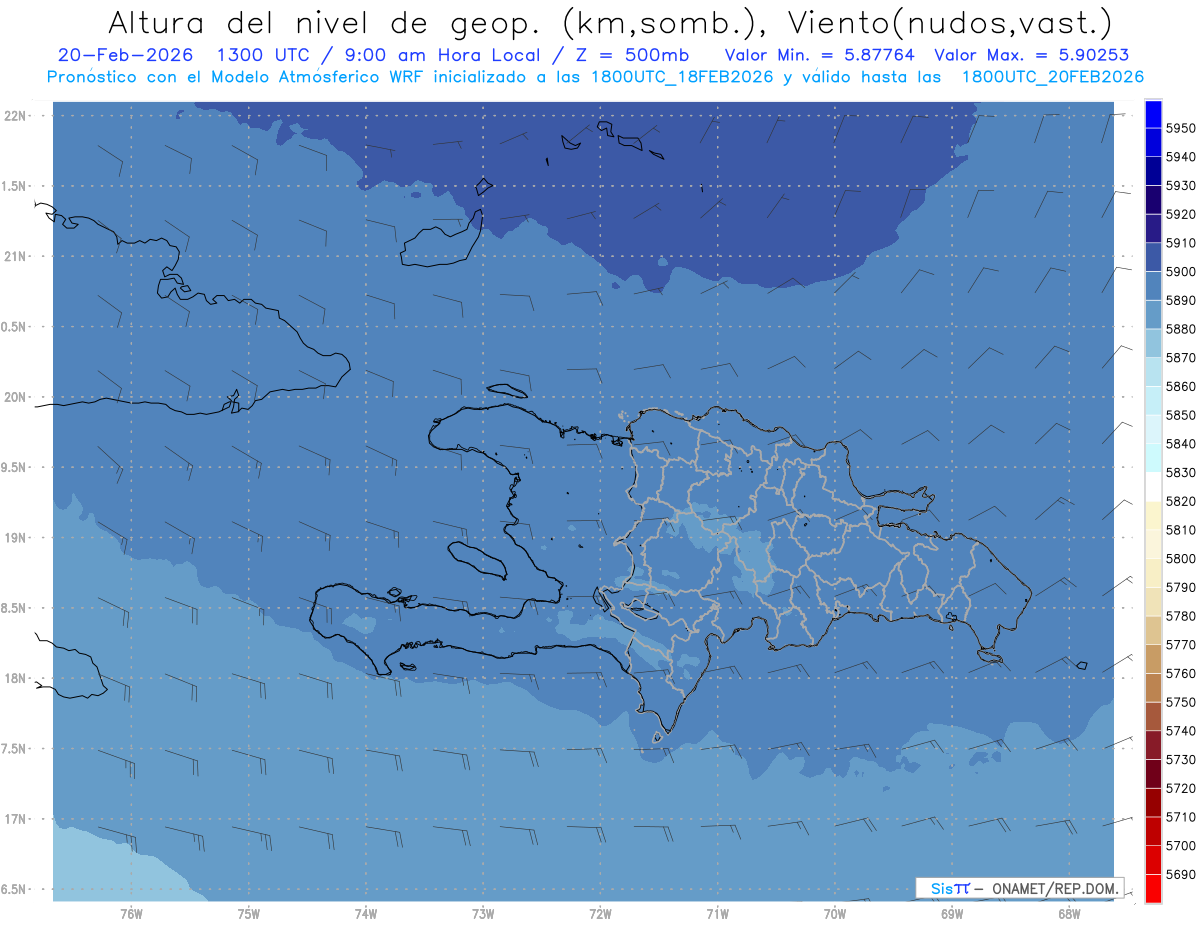This screenshot has height=927, width=1200.
Task: Pick the colorbar swatch between 5900 and 5910
Action: tap(1153, 258)
